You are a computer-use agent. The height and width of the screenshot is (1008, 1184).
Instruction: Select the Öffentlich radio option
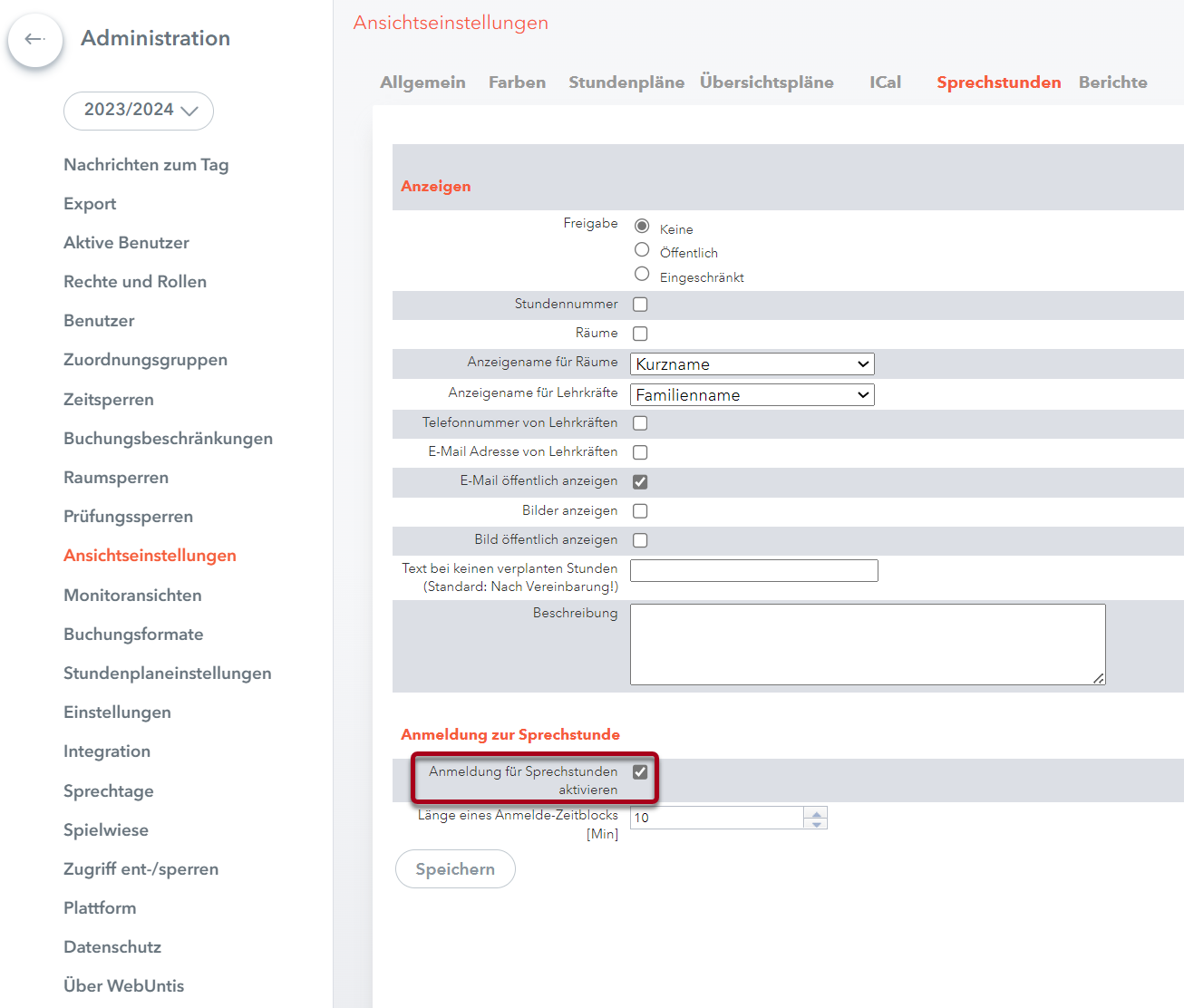pos(642,250)
